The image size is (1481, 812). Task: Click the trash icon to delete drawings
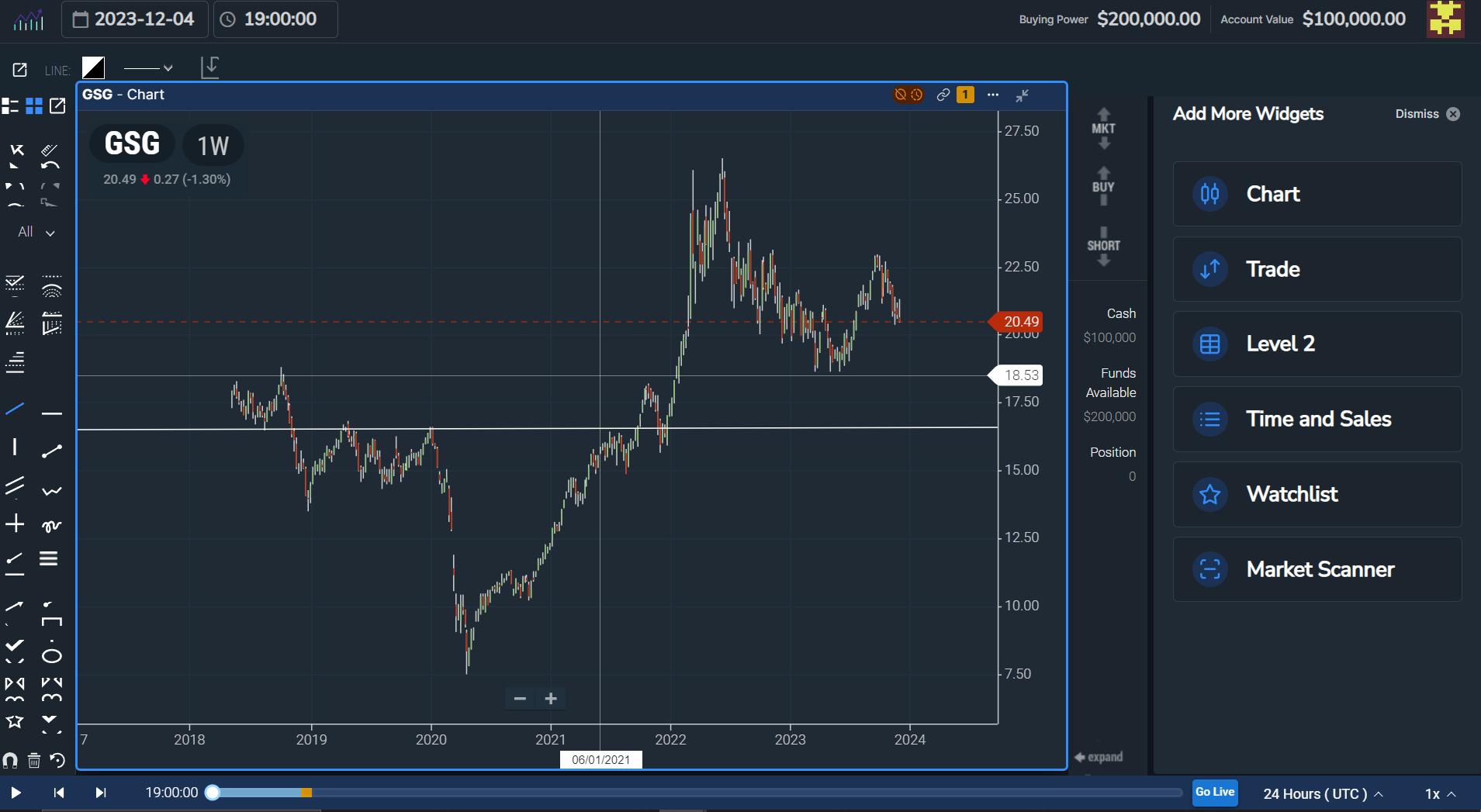[x=34, y=760]
